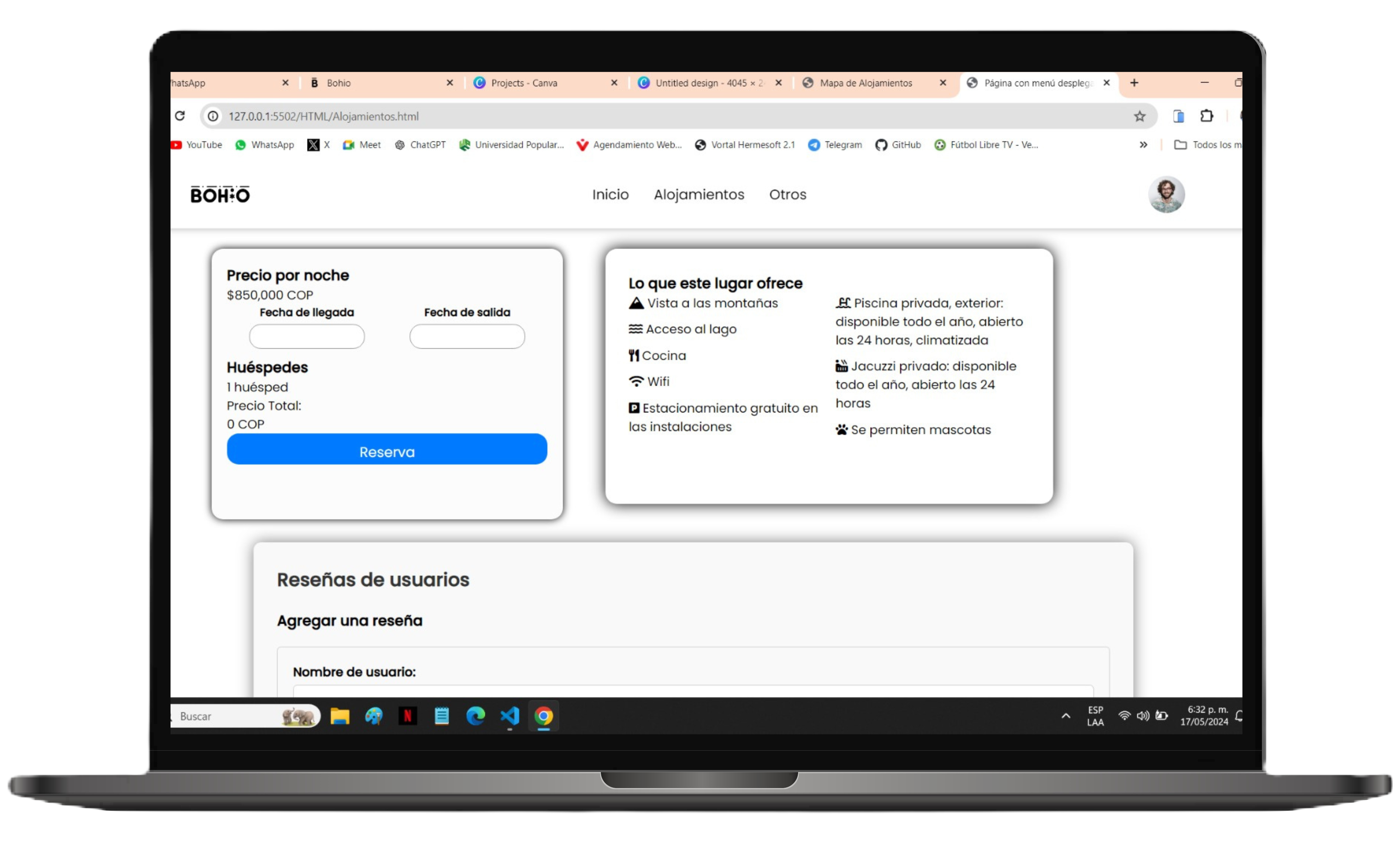
Task: Open the Alojamientos menu item
Action: 699,194
